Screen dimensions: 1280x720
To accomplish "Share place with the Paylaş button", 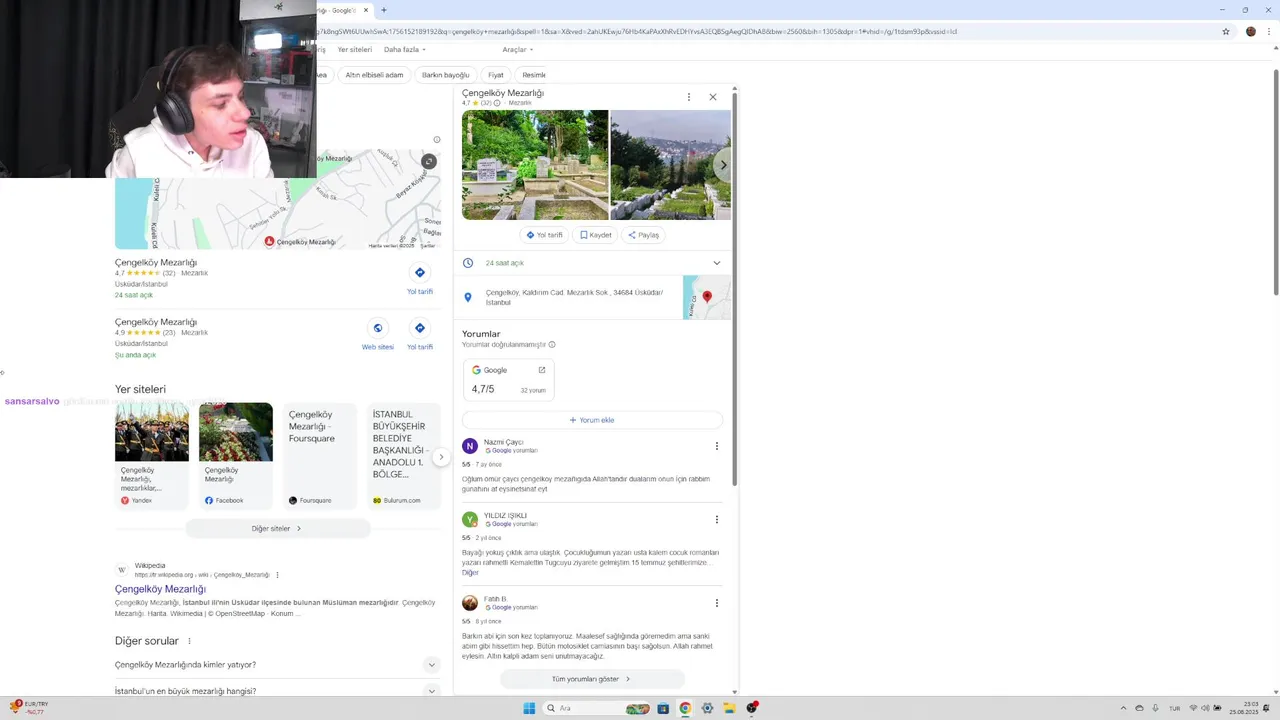I will (x=643, y=235).
